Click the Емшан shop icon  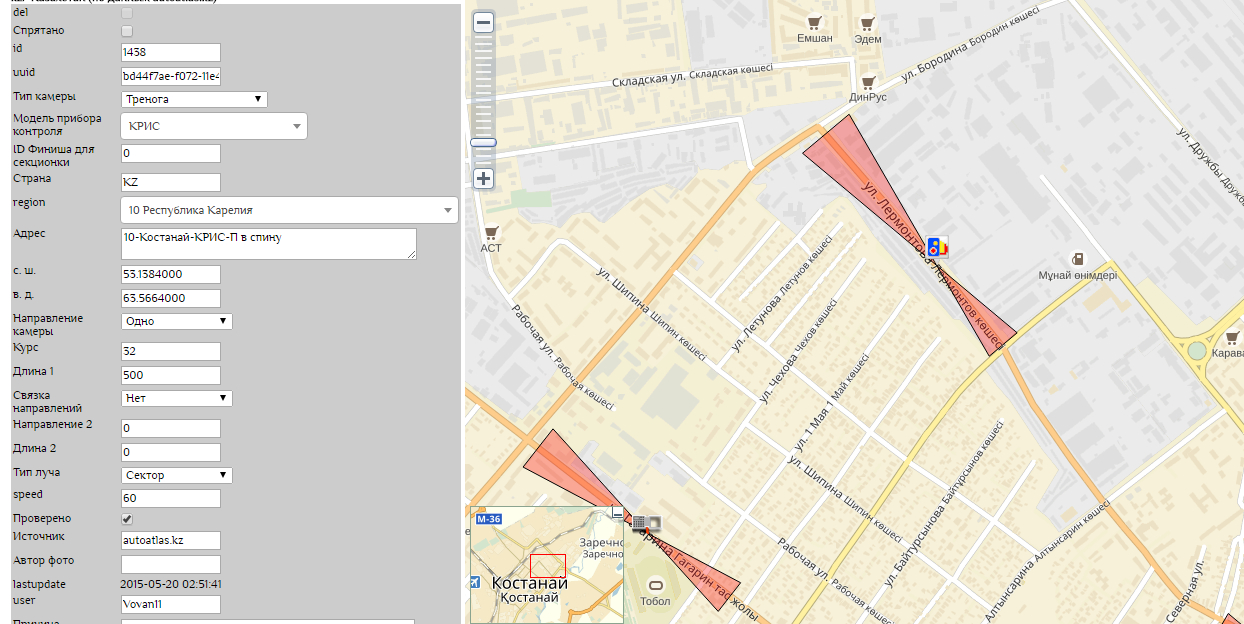814,22
